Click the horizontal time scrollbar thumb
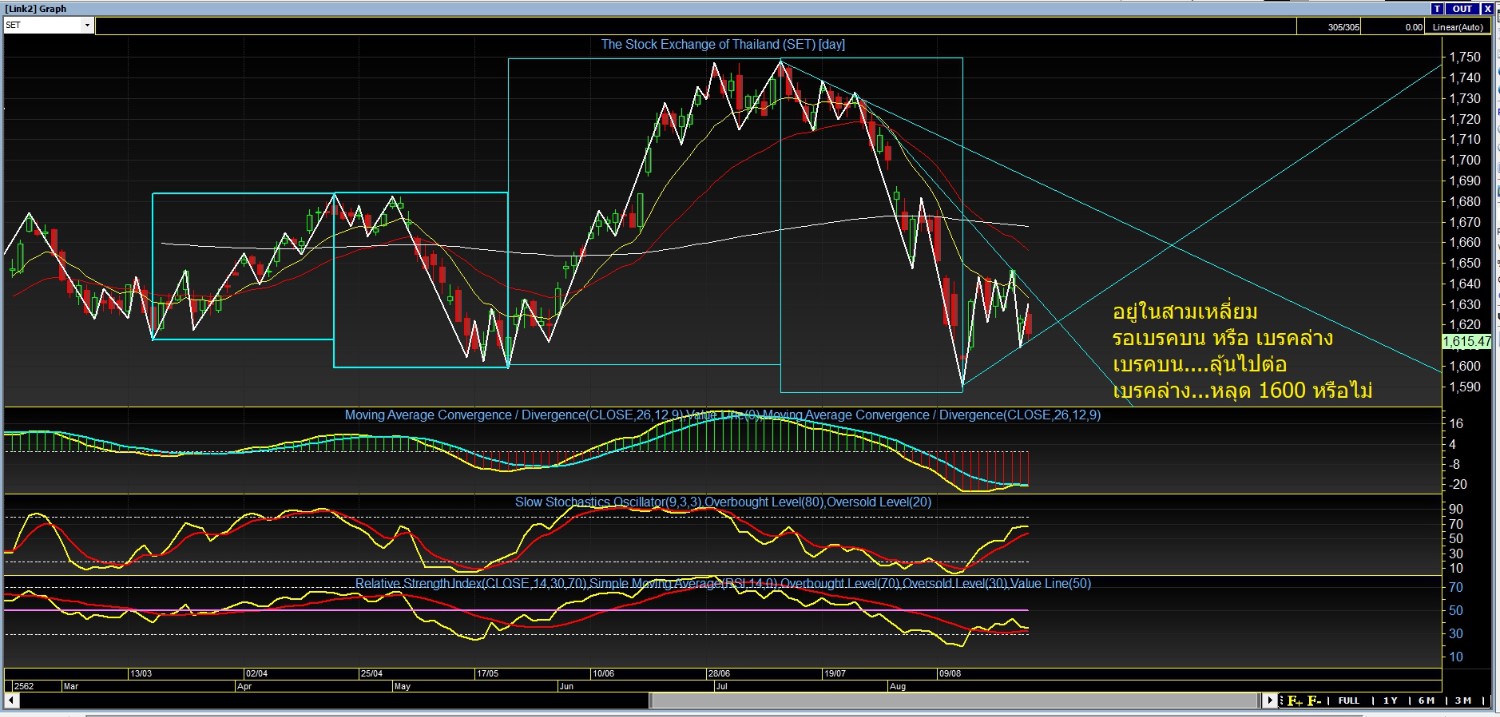Image resolution: width=1500 pixels, height=717 pixels. [955, 701]
